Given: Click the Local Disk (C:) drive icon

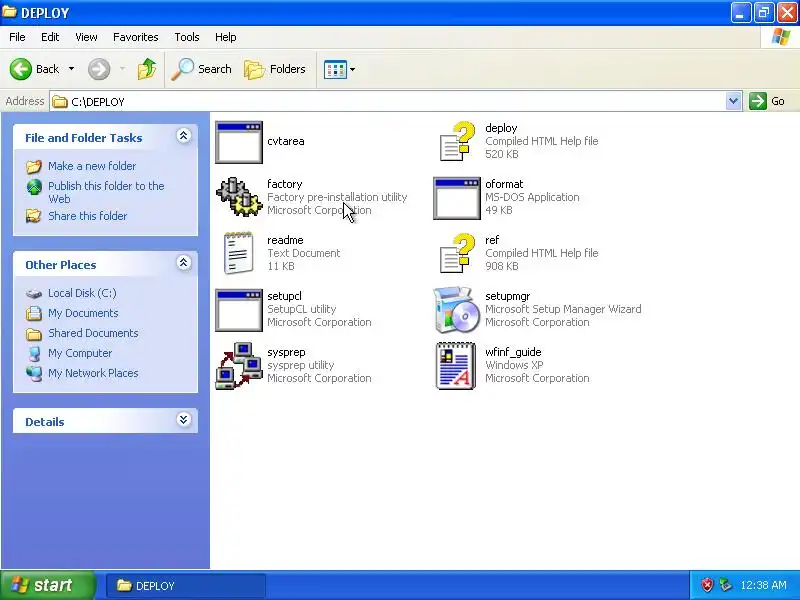Looking at the screenshot, I should (x=34, y=293).
